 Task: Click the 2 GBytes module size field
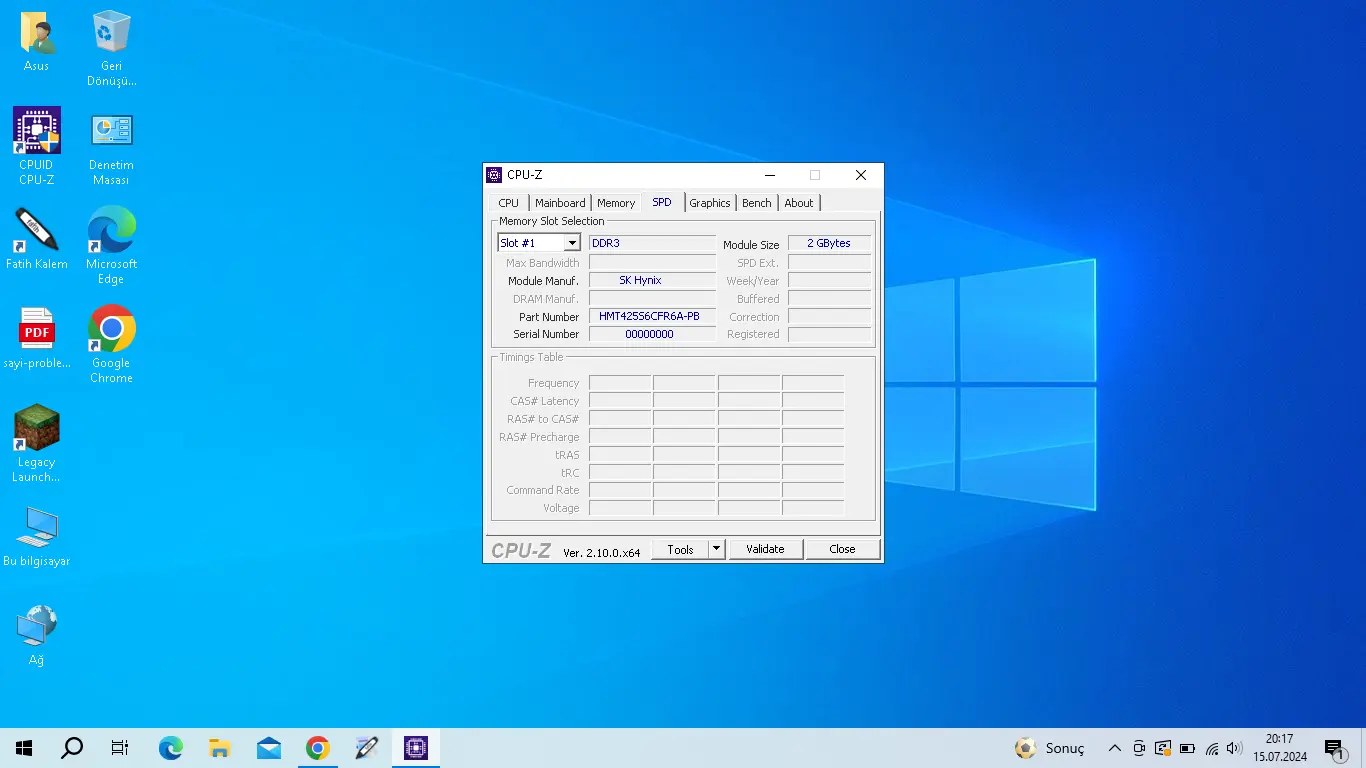pyautogui.click(x=829, y=243)
